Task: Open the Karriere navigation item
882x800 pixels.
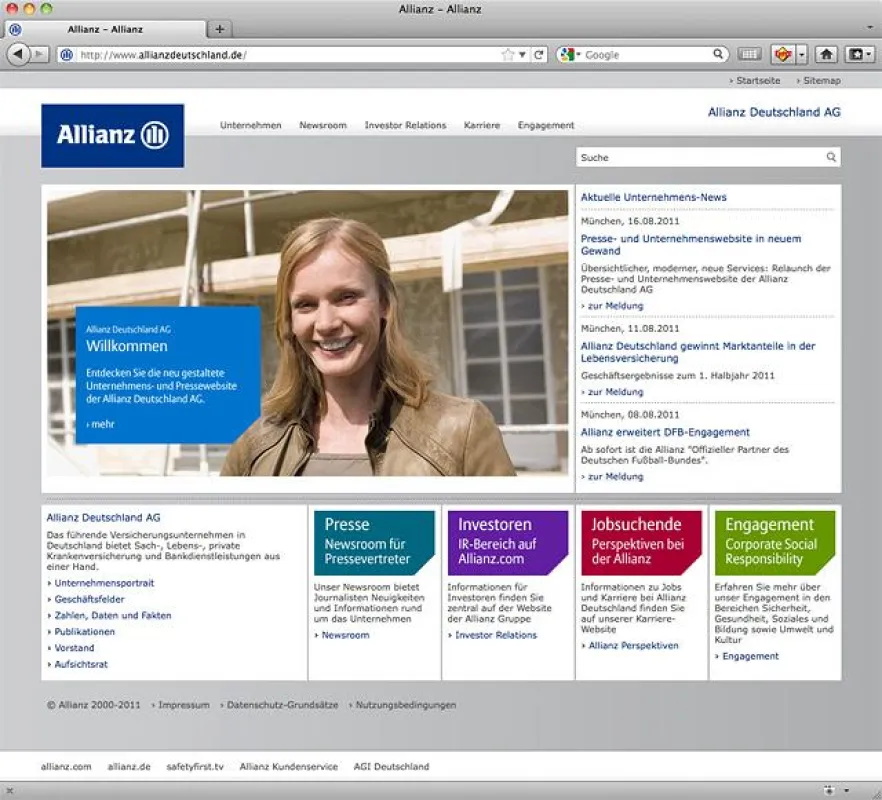Action: point(482,125)
